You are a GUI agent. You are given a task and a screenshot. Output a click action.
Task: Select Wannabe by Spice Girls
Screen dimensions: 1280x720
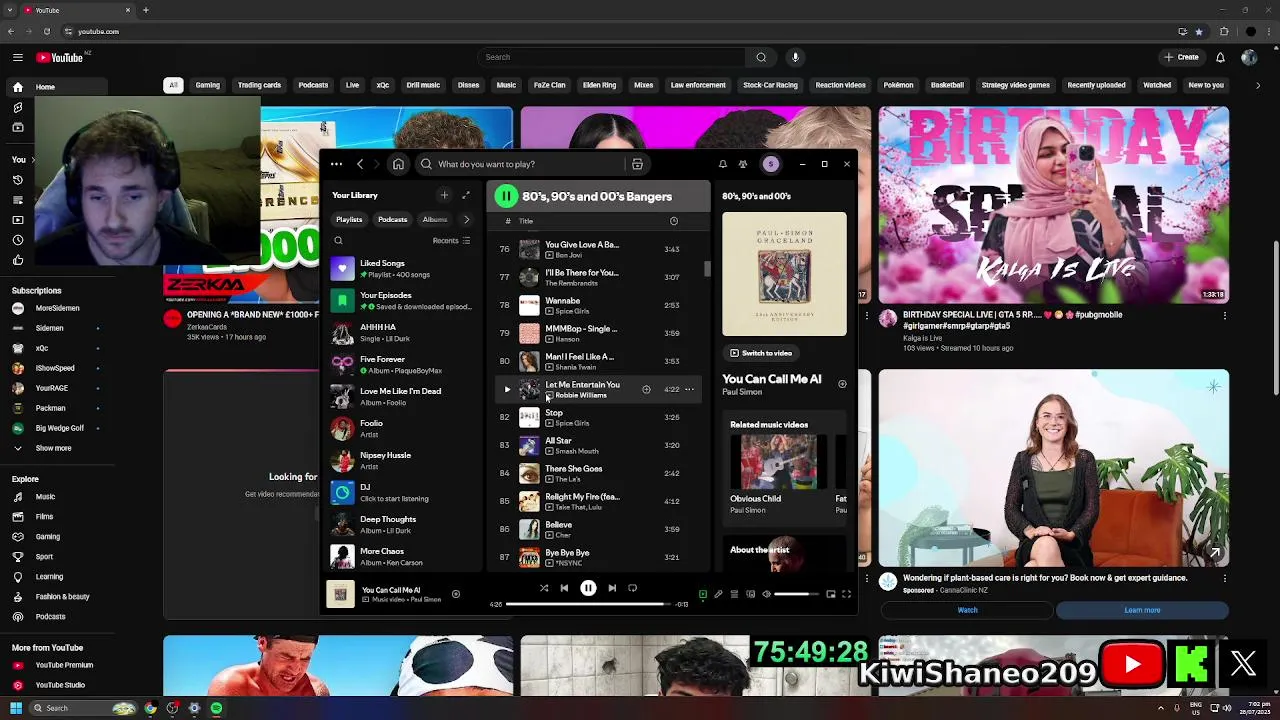[x=597, y=305]
